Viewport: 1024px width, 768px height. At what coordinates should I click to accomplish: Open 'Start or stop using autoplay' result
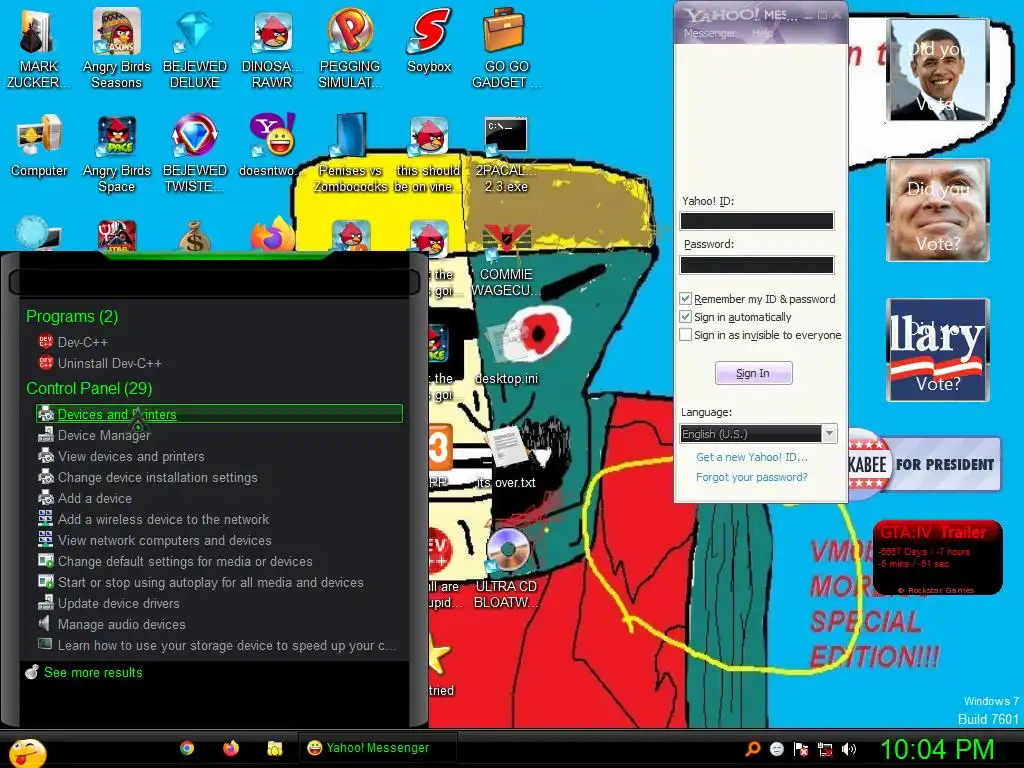click(x=219, y=582)
